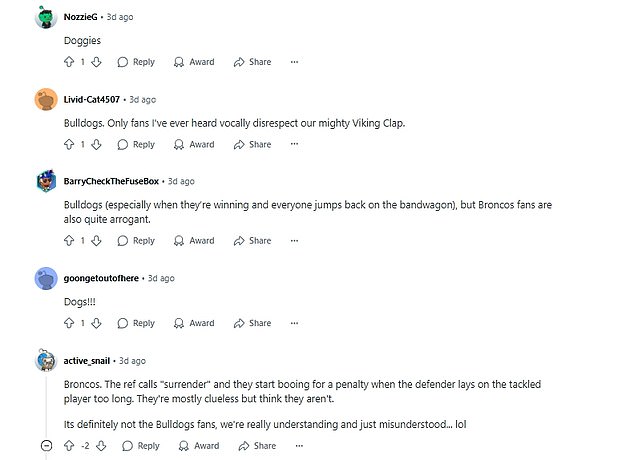The width and height of the screenshot is (634, 460).
Task: Click NozzieG's avatar icon
Action: click(x=46, y=18)
